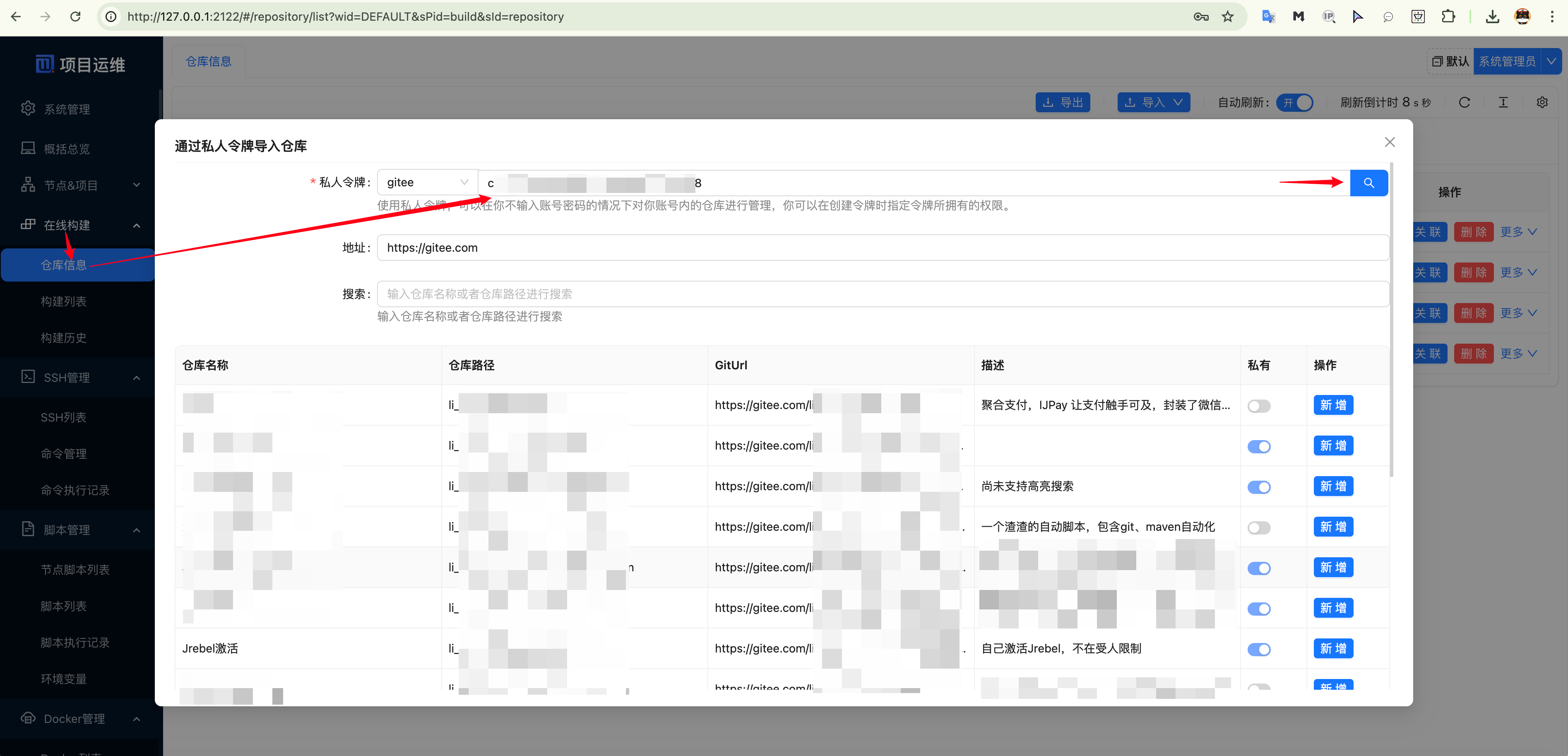Open 构建列表 menu item
Viewport: 1568px width, 756px height.
click(63, 301)
